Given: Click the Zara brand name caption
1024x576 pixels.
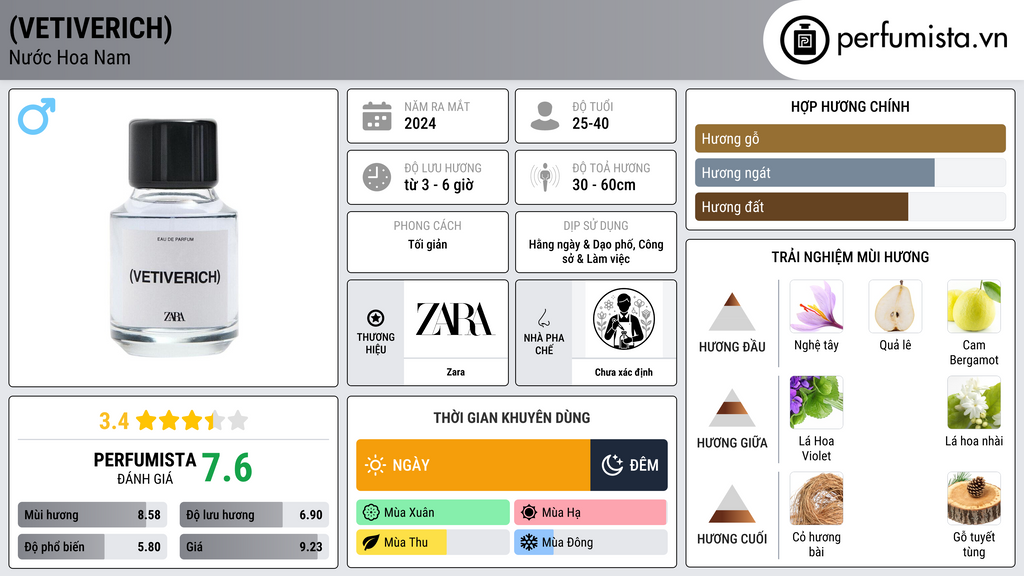Looking at the screenshot, I should tap(456, 372).
